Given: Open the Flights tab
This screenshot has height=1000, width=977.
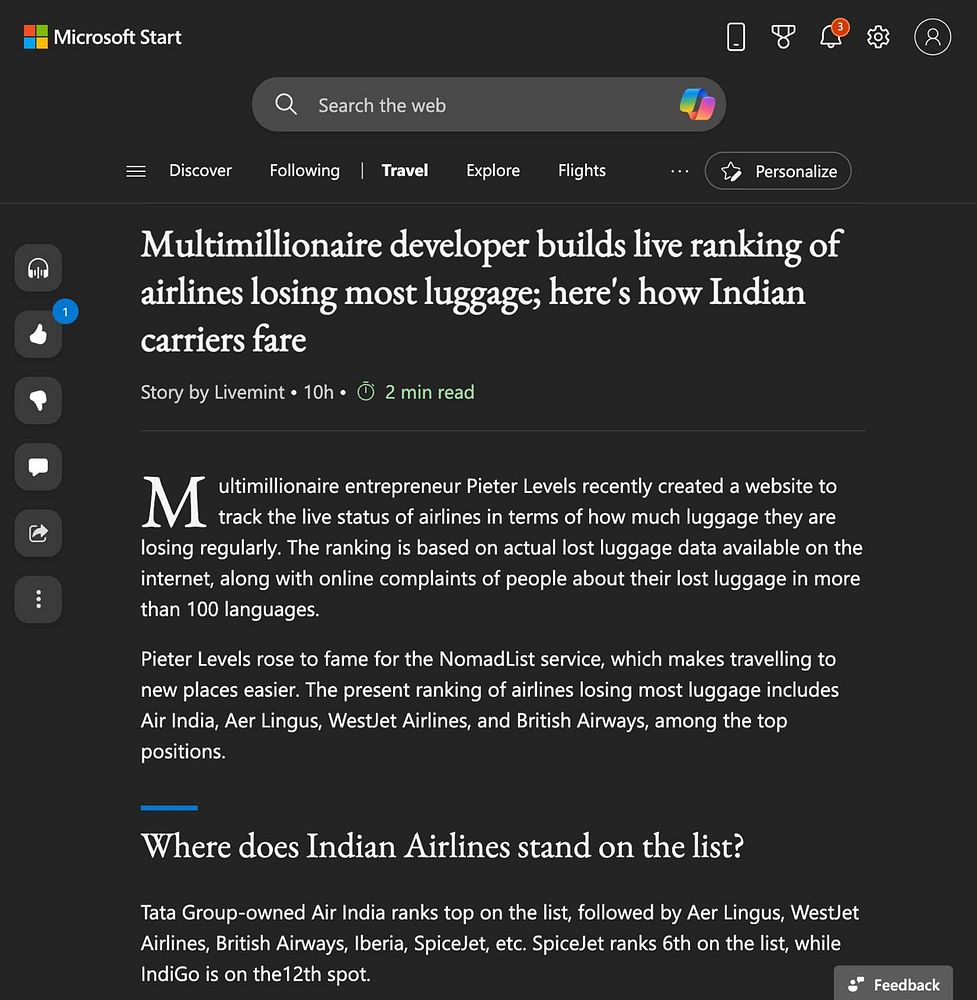Looking at the screenshot, I should click(582, 171).
